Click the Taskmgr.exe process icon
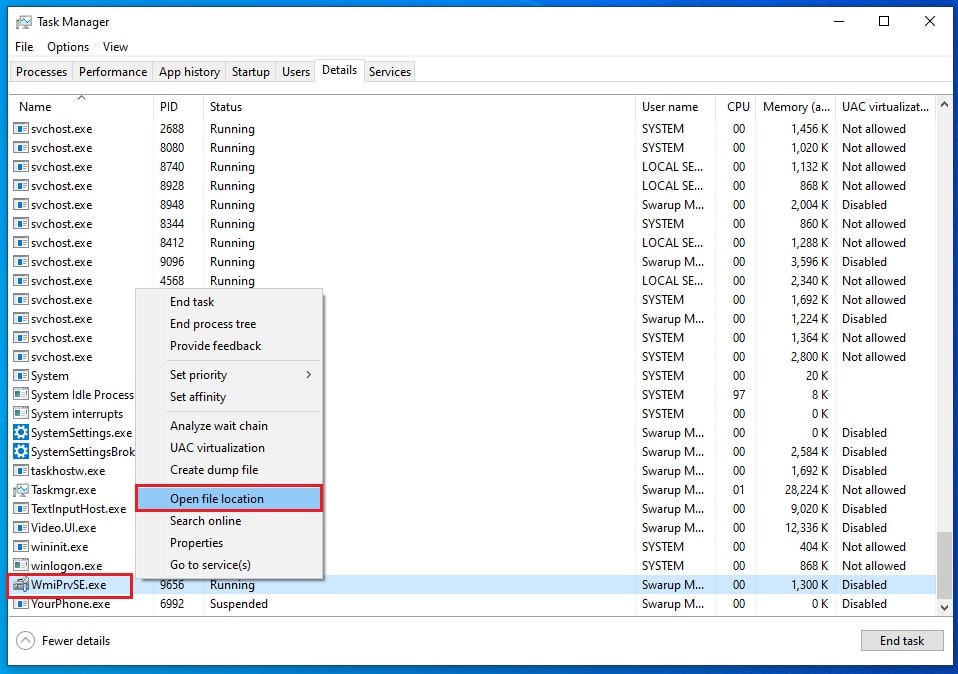Viewport: 958px width, 674px height. click(x=21, y=489)
